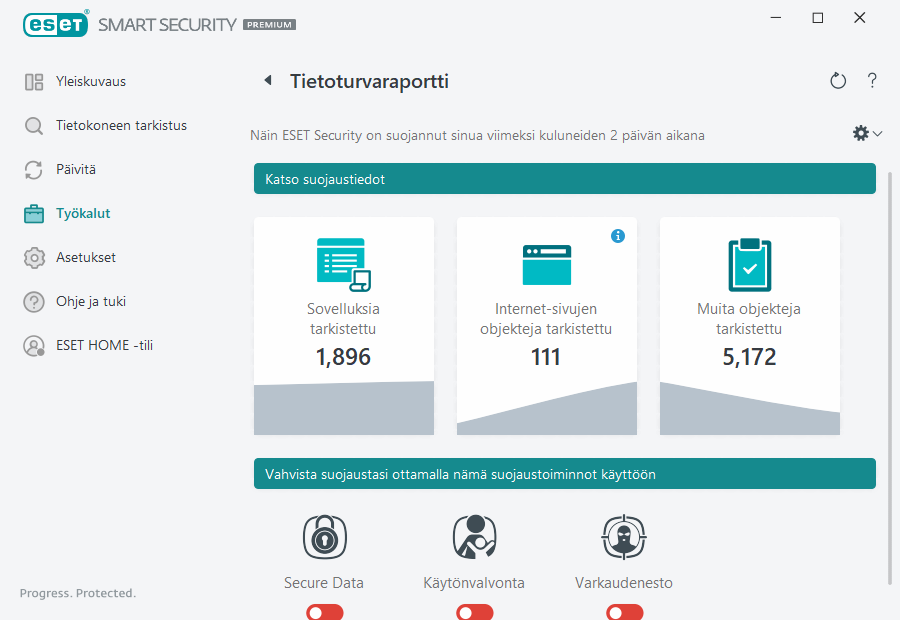The width and height of the screenshot is (900, 620).
Task: Open the Päivitä update section
Action: 77,169
